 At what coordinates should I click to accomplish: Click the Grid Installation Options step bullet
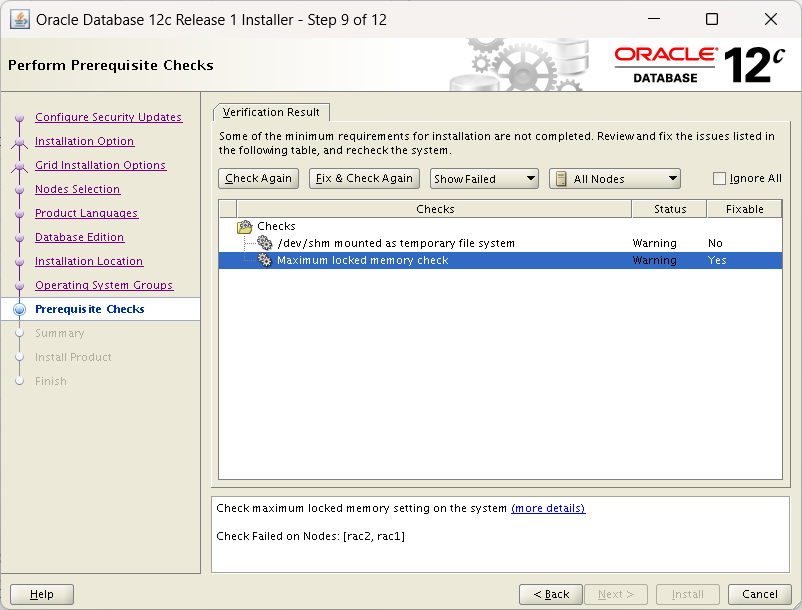click(19, 166)
